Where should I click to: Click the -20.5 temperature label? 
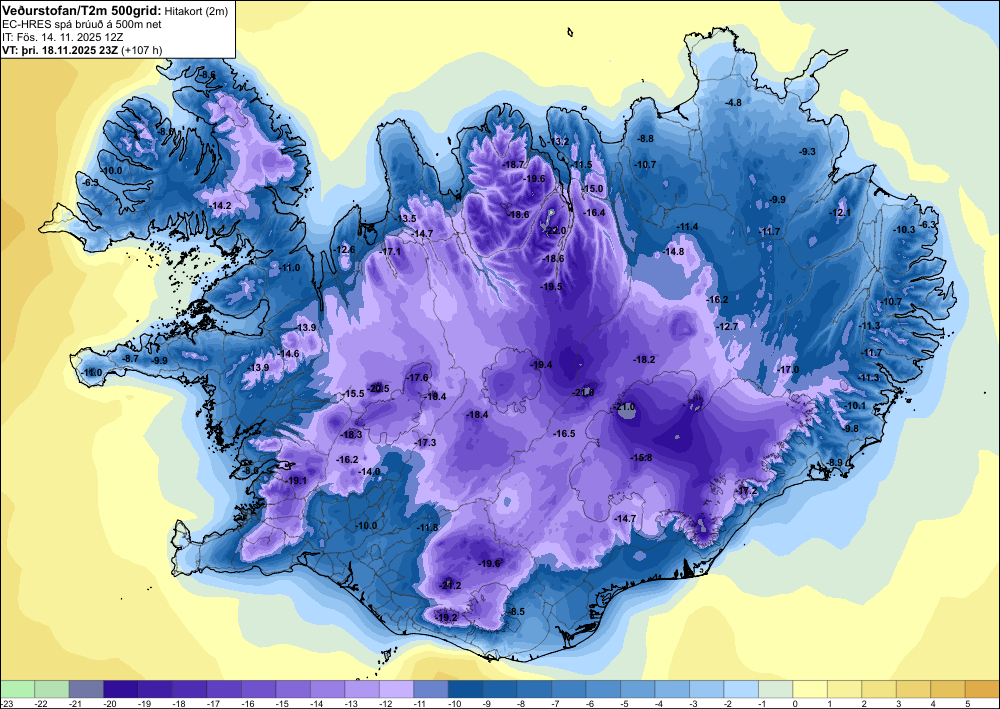(x=379, y=388)
